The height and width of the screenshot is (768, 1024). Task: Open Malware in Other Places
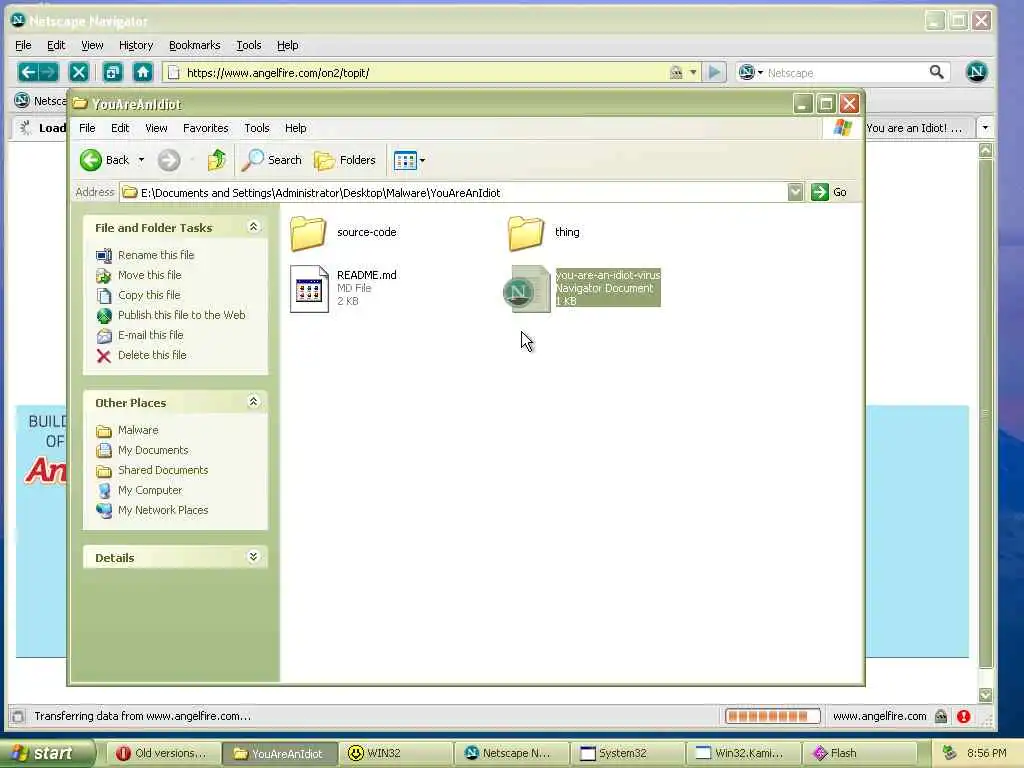click(138, 430)
